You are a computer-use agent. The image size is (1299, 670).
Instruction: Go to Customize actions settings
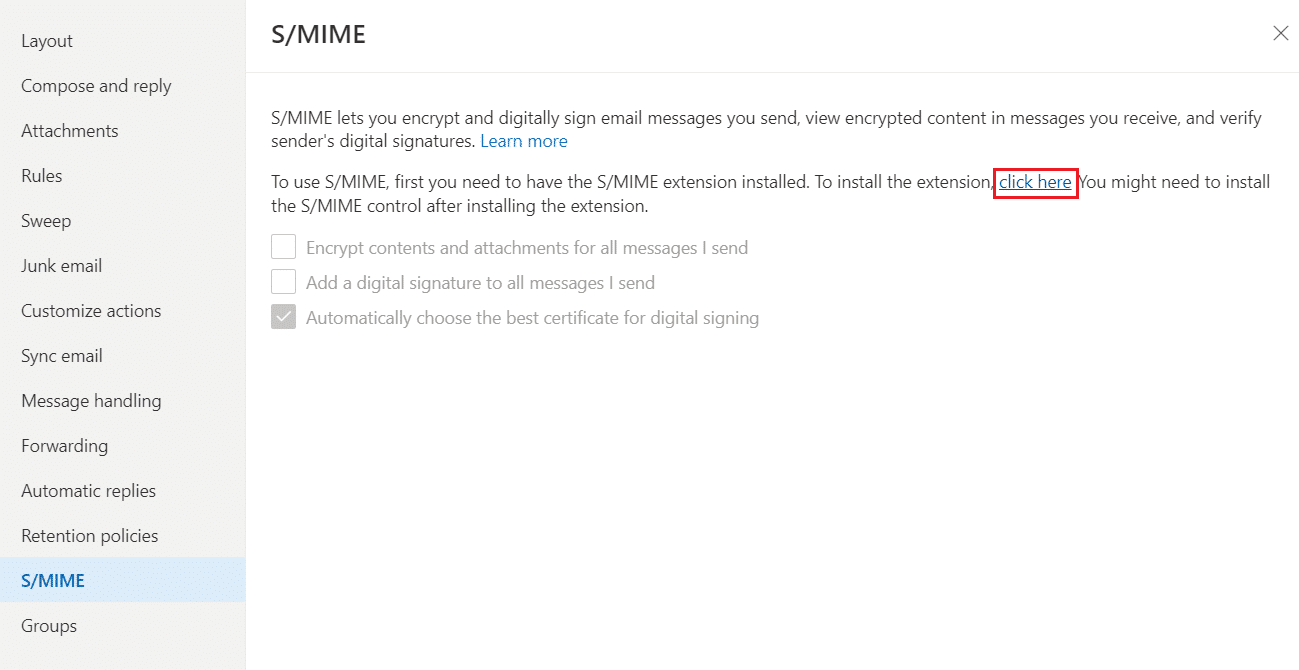coord(91,310)
